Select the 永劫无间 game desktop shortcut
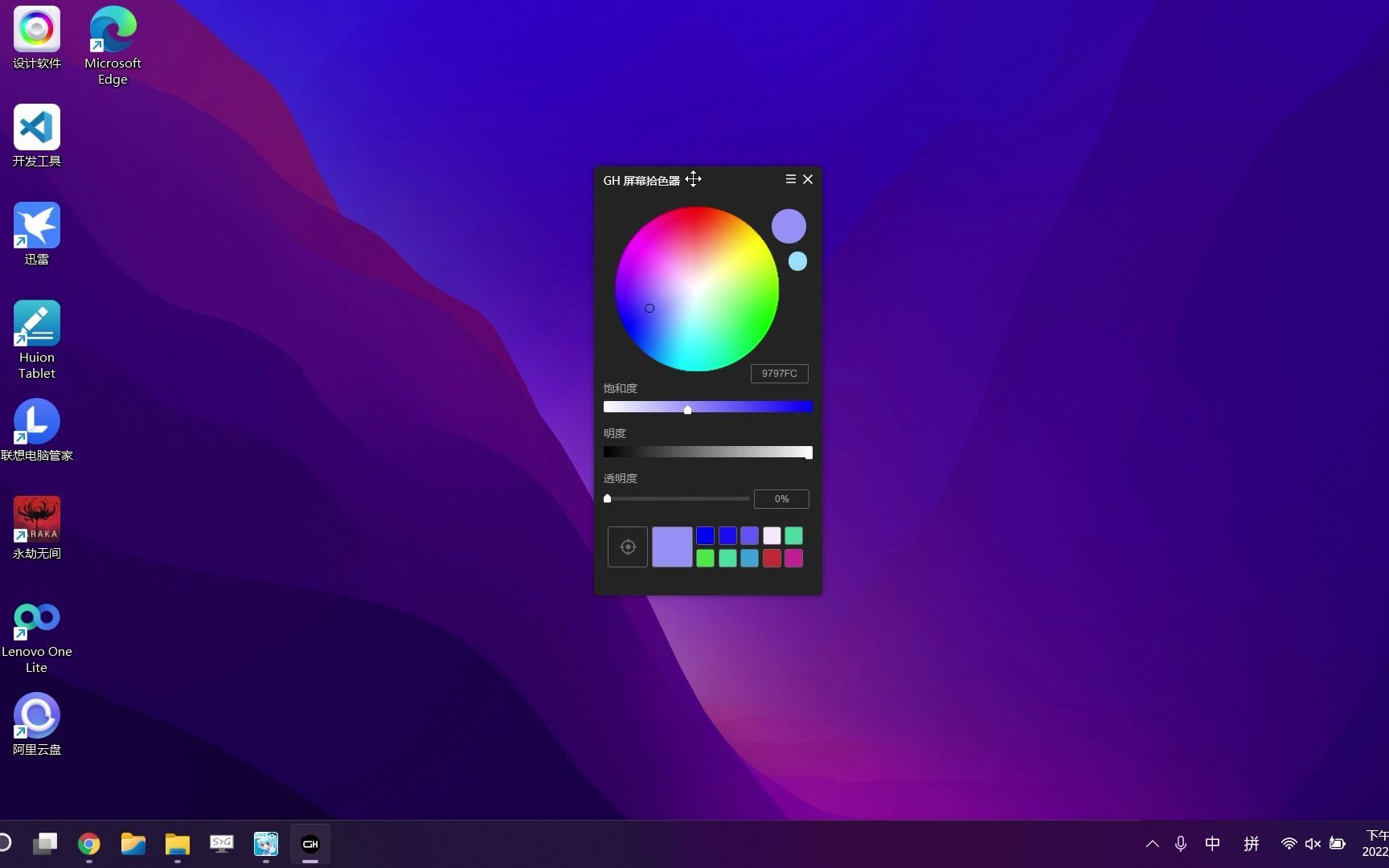The width and height of the screenshot is (1389, 868). coord(37,528)
